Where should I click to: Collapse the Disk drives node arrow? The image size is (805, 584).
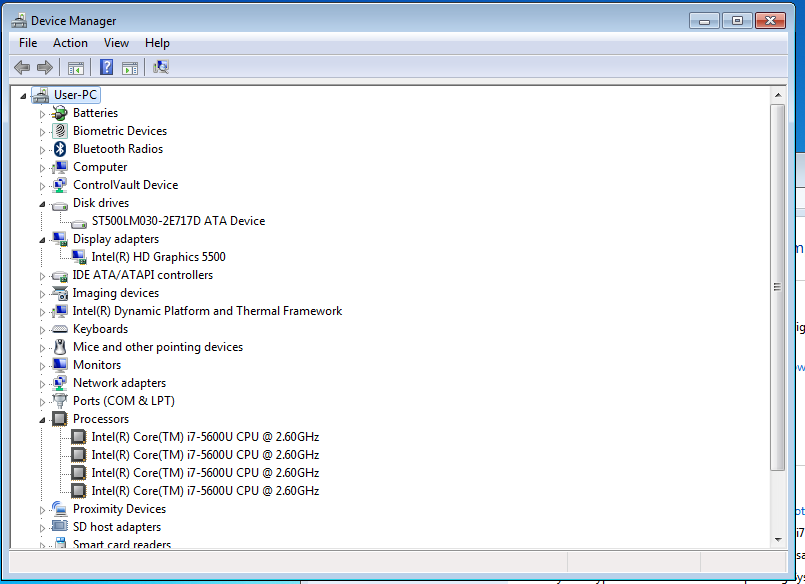coord(43,204)
